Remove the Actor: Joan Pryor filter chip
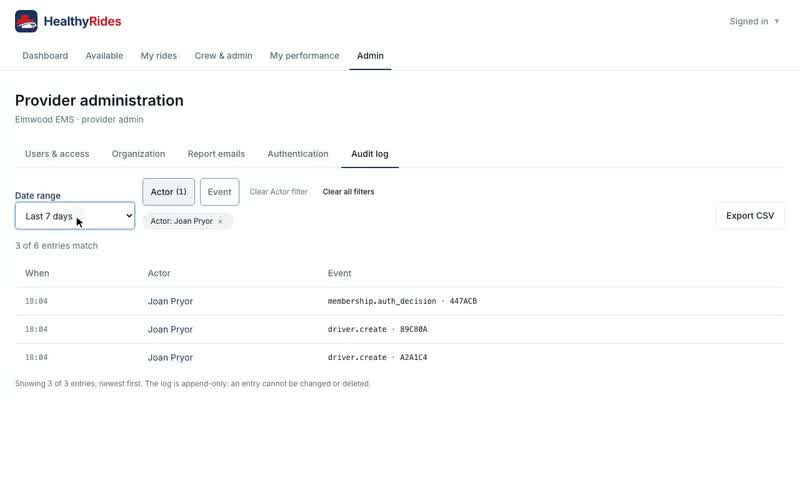The image size is (800, 500). [x=220, y=221]
